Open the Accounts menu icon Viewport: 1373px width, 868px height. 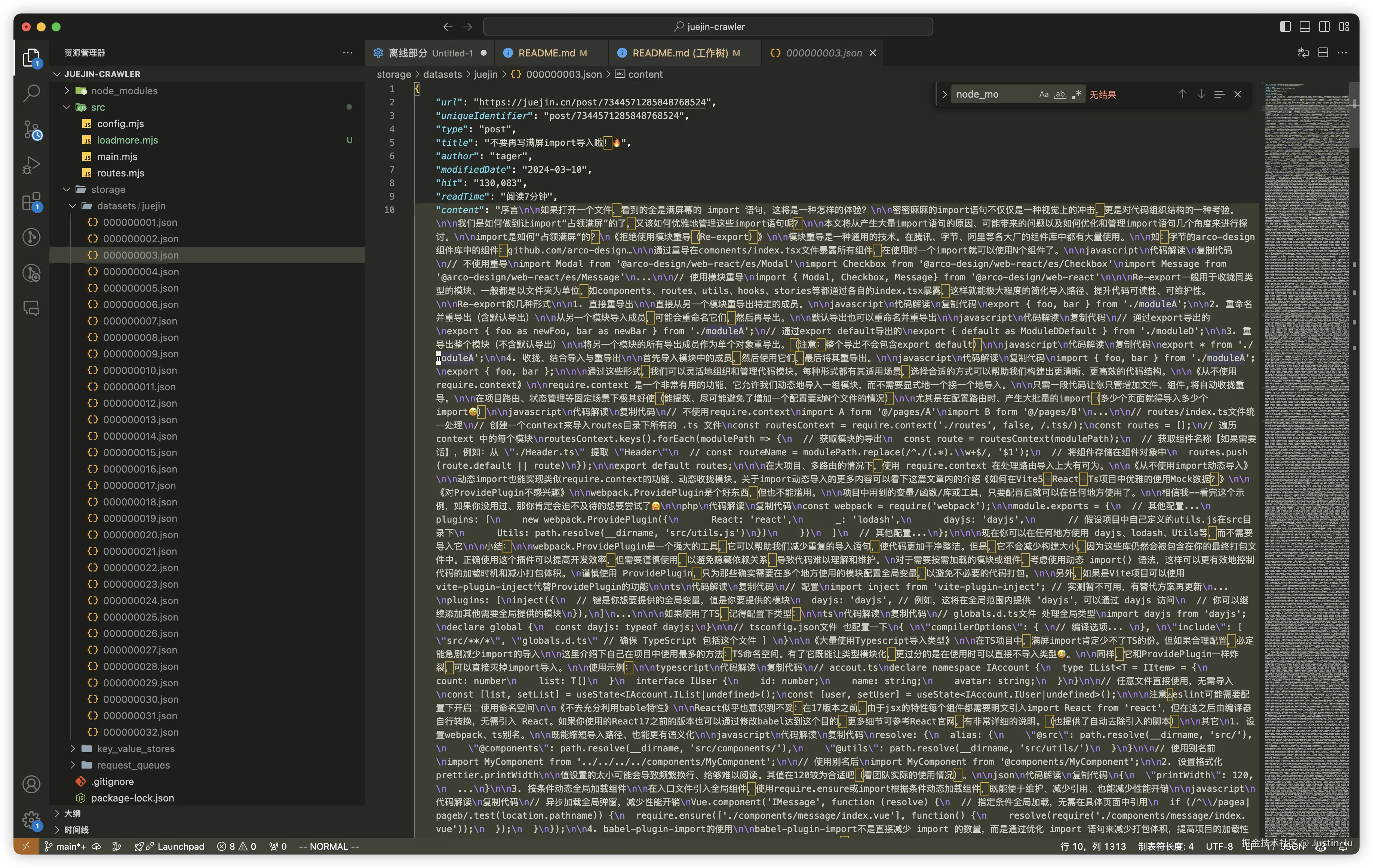click(x=31, y=784)
